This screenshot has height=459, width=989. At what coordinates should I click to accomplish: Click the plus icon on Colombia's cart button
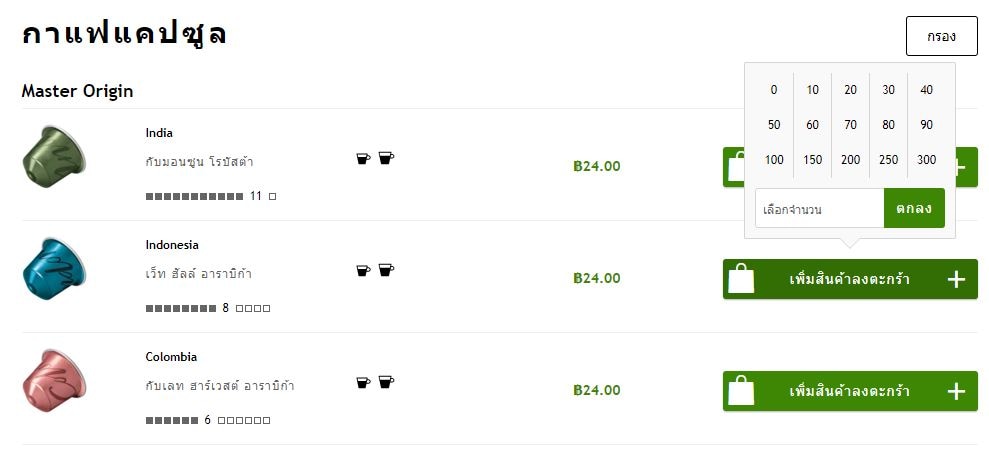956,391
